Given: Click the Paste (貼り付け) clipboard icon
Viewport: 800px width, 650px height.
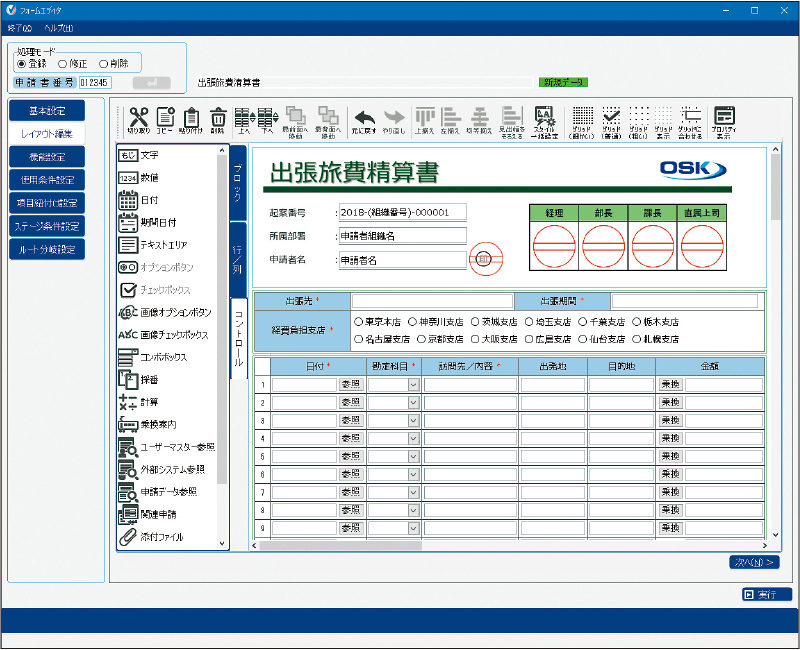Looking at the screenshot, I should pyautogui.click(x=191, y=120).
